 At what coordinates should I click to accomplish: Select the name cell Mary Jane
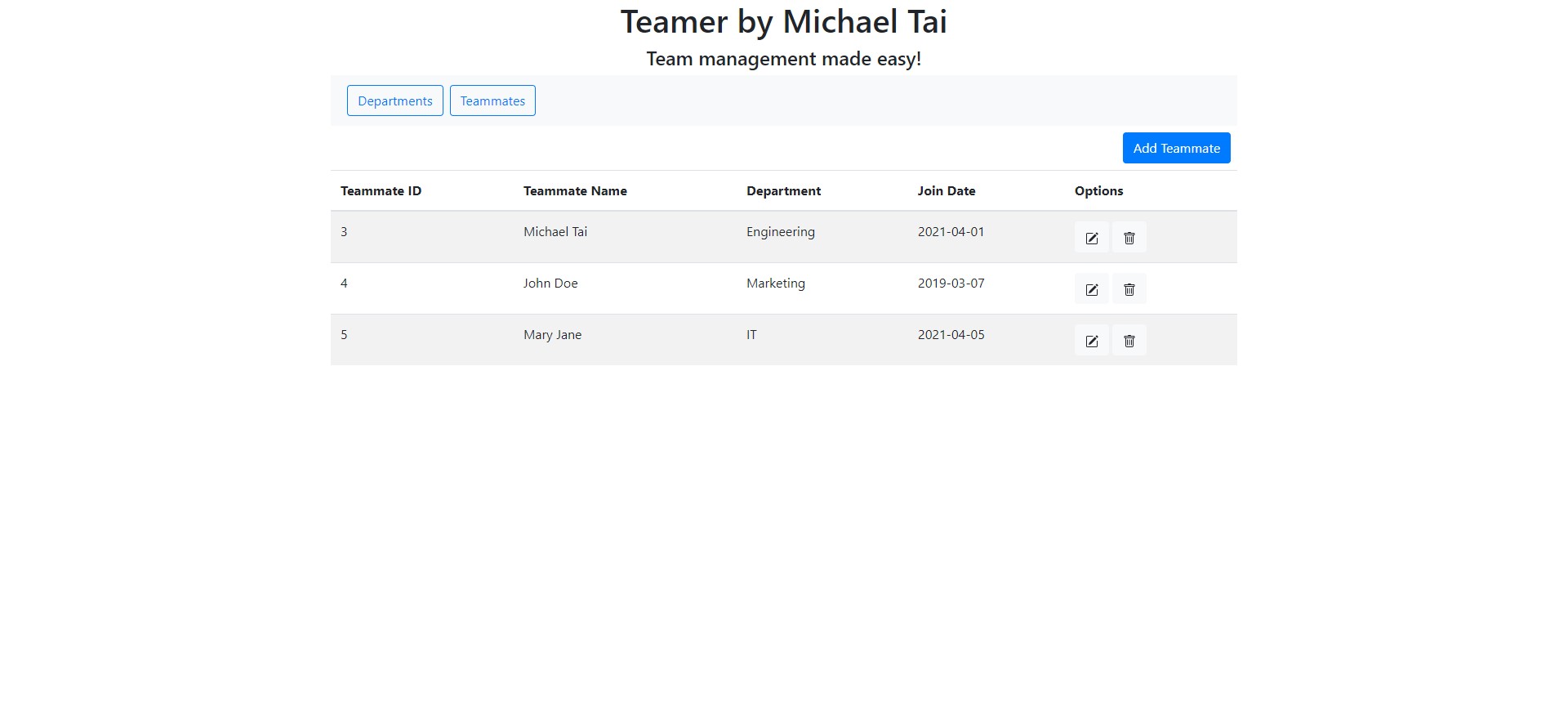(x=553, y=335)
